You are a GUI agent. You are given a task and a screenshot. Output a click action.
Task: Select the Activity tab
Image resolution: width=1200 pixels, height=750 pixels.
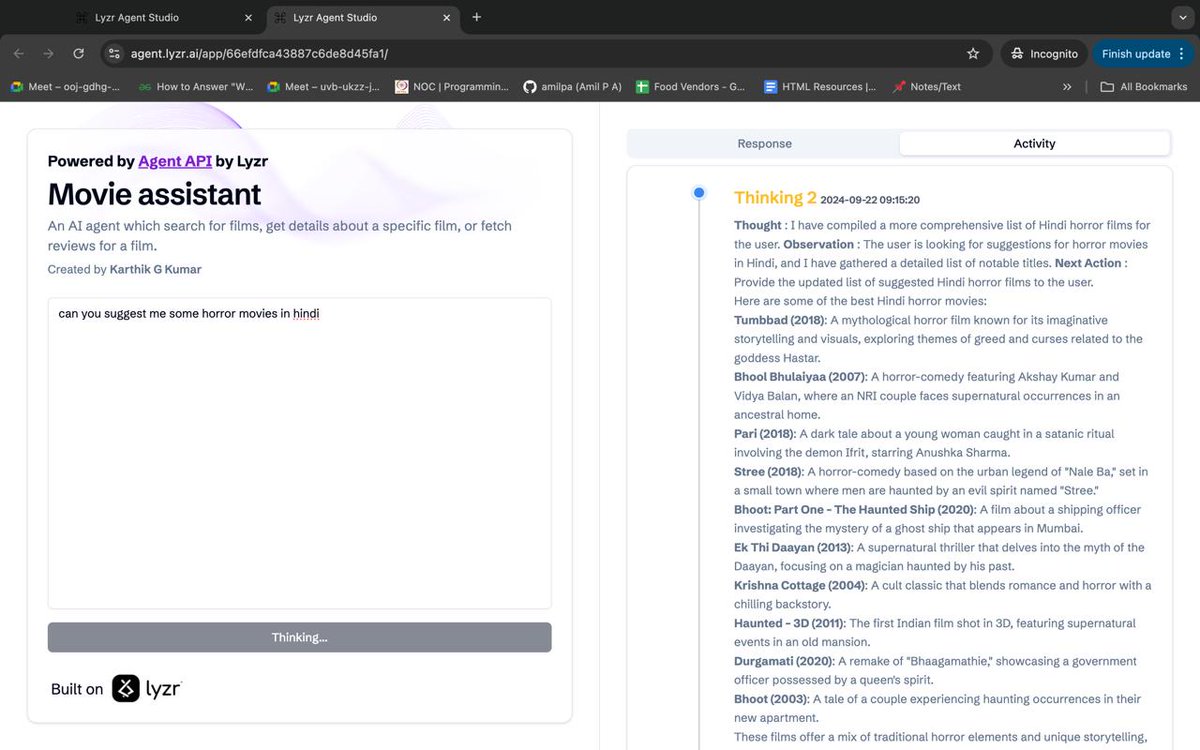coord(1034,144)
